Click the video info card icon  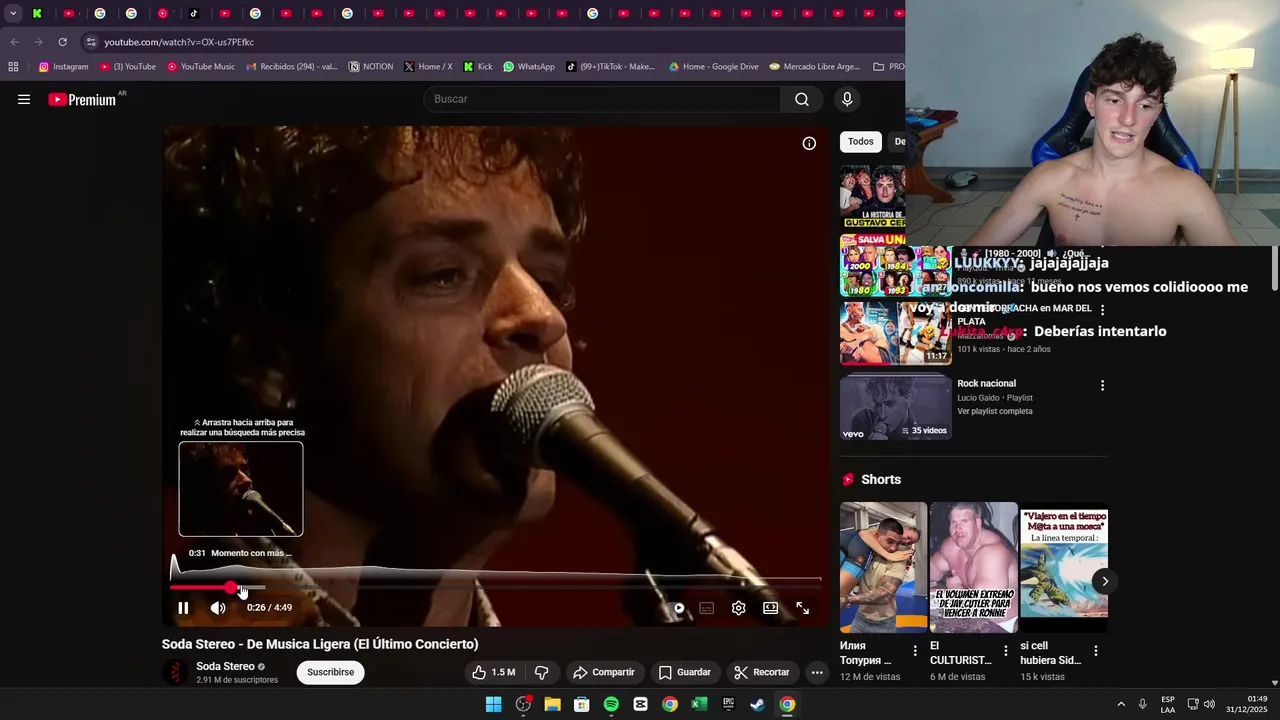[x=809, y=144]
